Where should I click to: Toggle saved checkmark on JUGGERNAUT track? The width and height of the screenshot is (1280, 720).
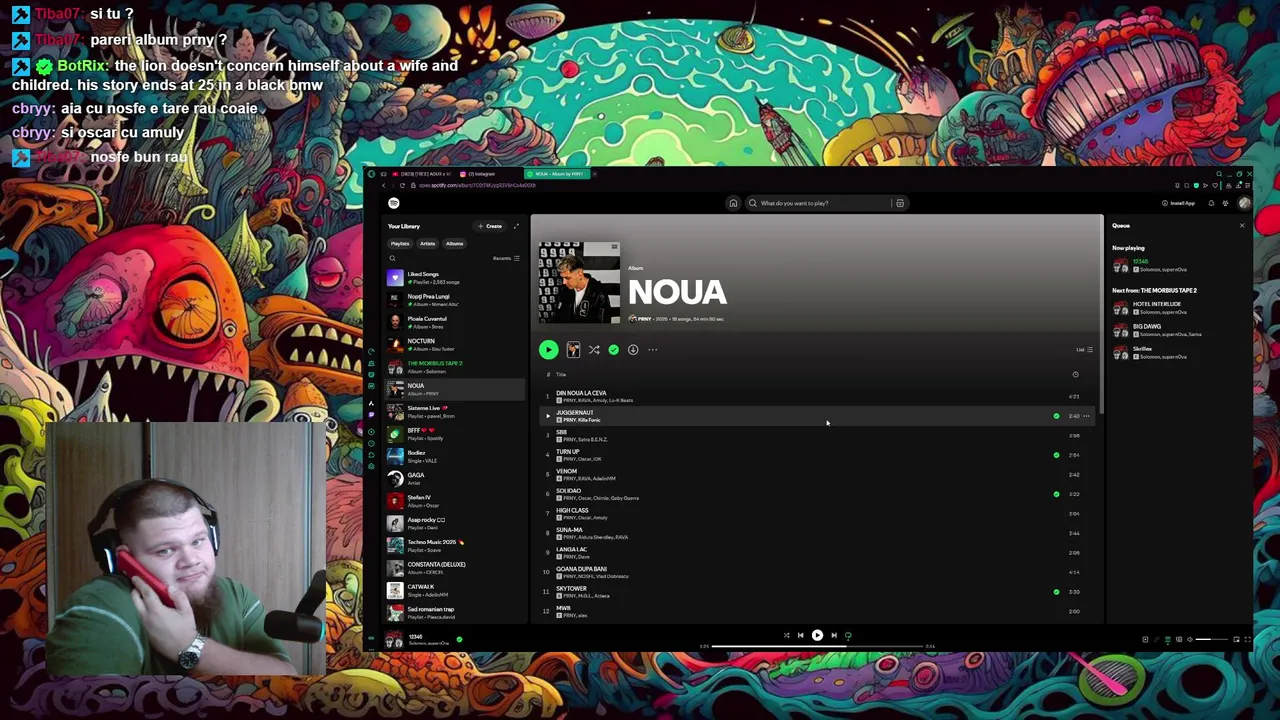coord(1056,416)
